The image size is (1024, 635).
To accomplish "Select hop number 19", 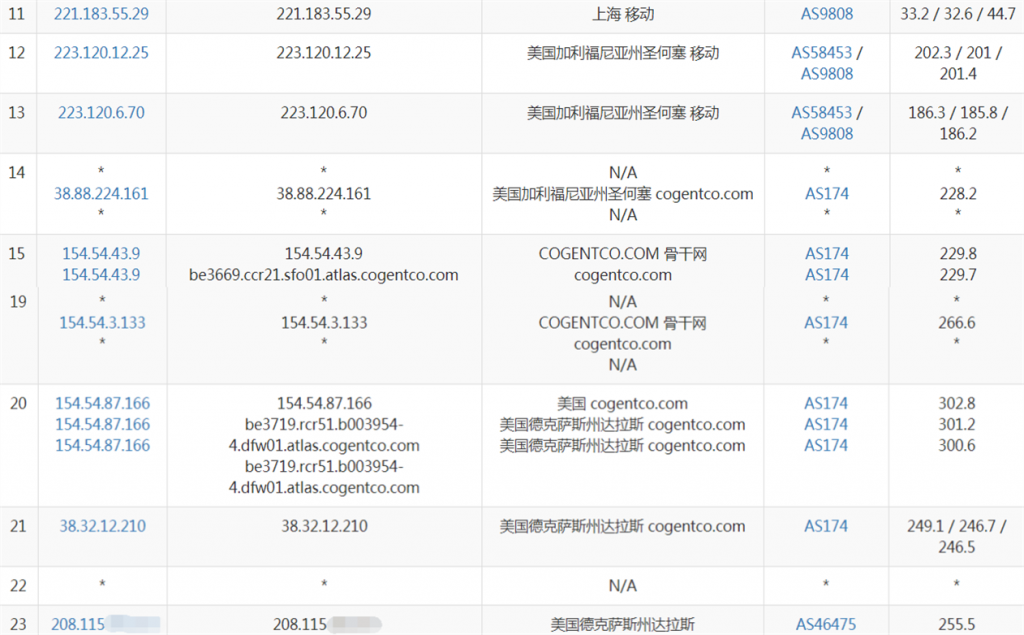I will click(18, 302).
